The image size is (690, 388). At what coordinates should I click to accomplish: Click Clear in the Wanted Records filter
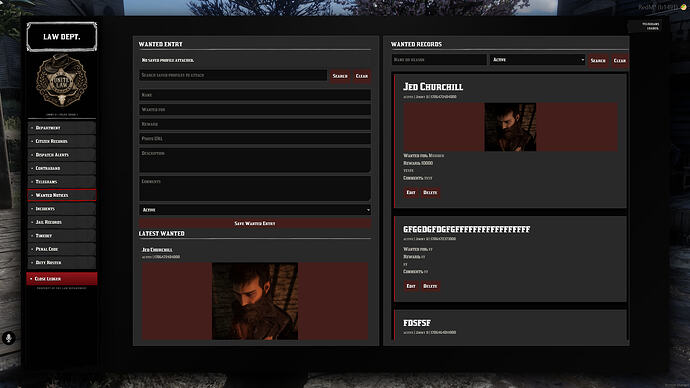tap(620, 60)
